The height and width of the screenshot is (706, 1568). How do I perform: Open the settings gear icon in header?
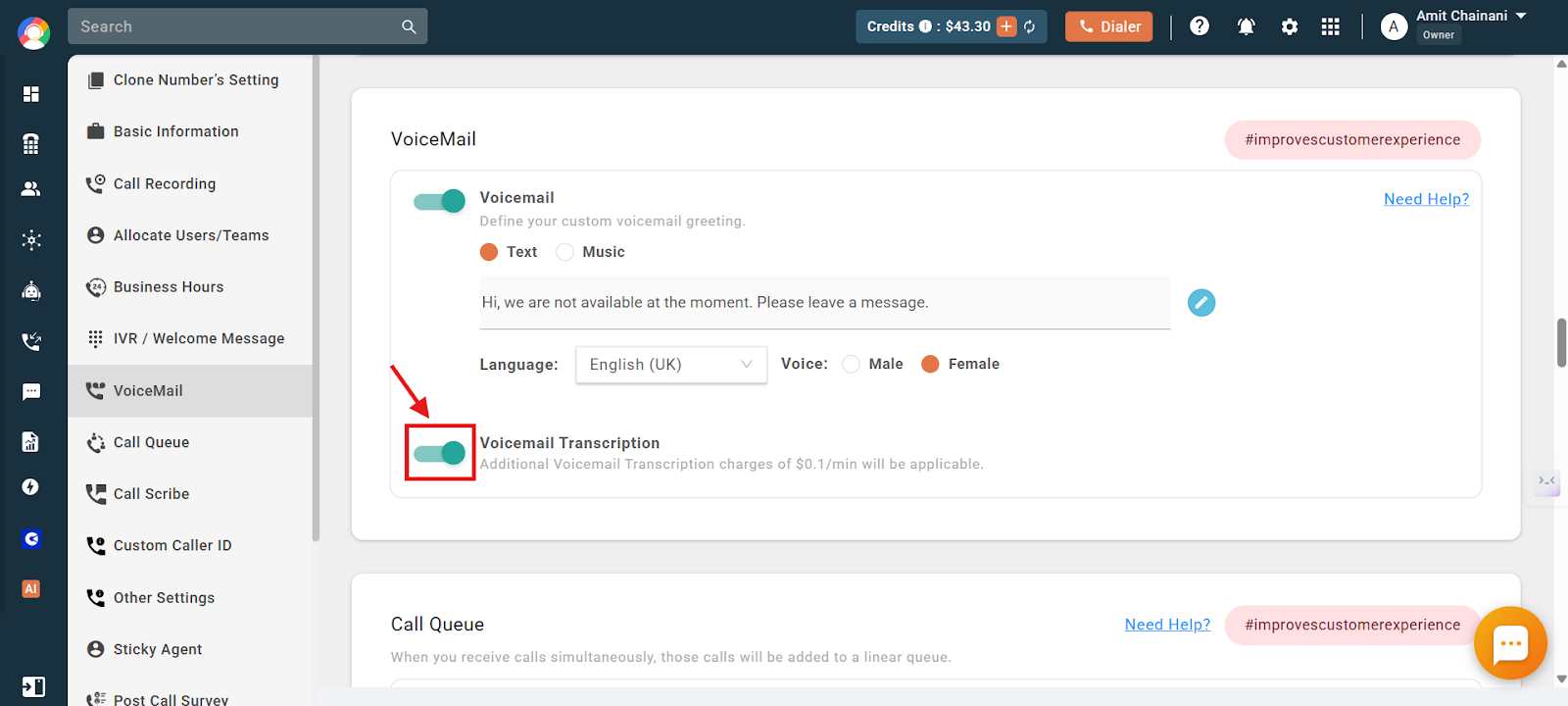[x=1290, y=26]
